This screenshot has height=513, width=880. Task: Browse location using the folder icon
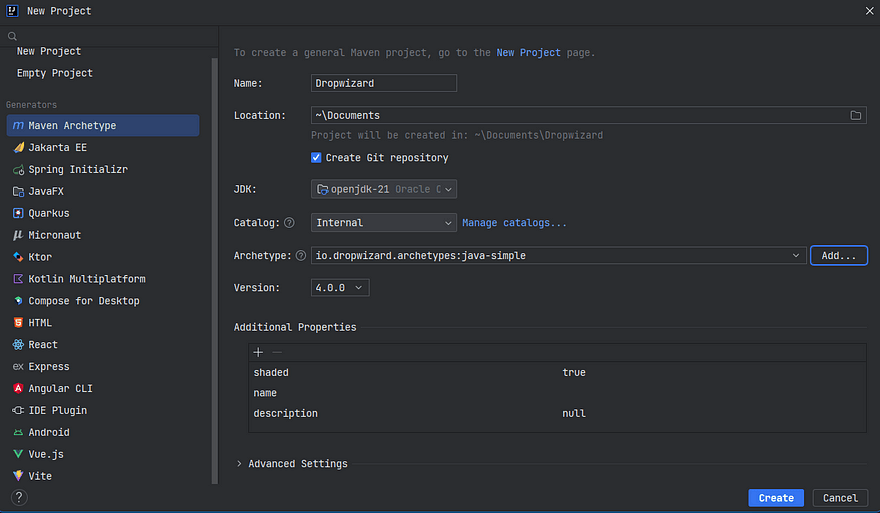[x=856, y=115]
